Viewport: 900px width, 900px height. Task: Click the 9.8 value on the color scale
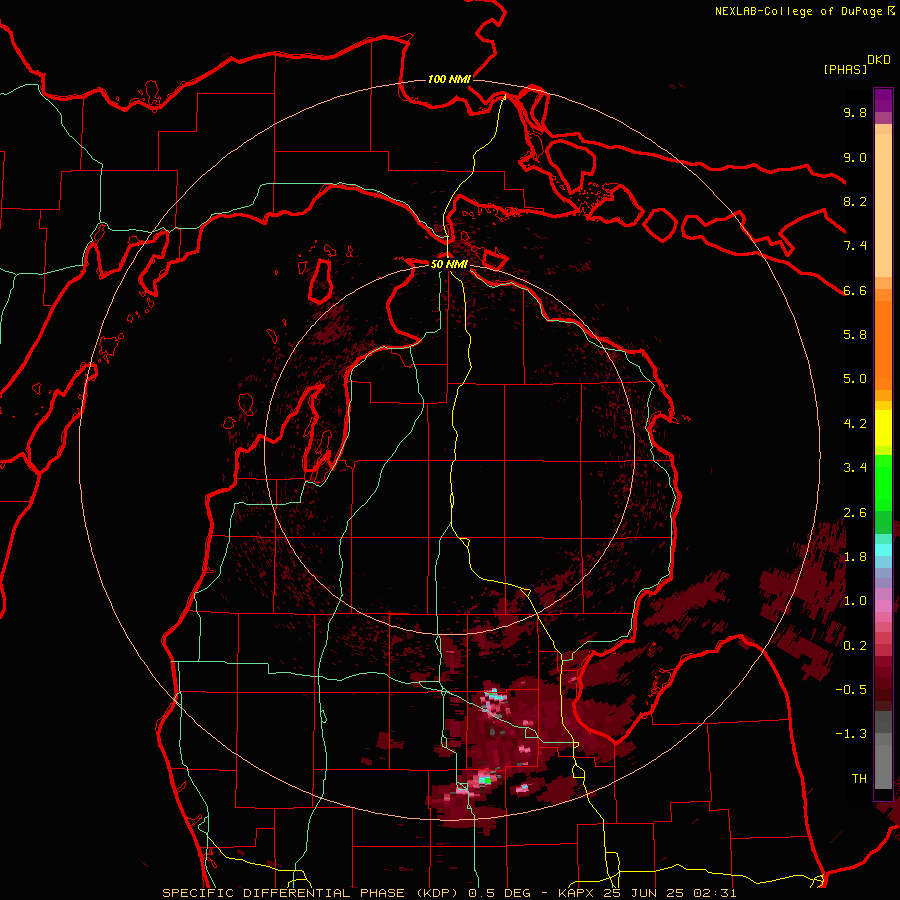point(855,112)
